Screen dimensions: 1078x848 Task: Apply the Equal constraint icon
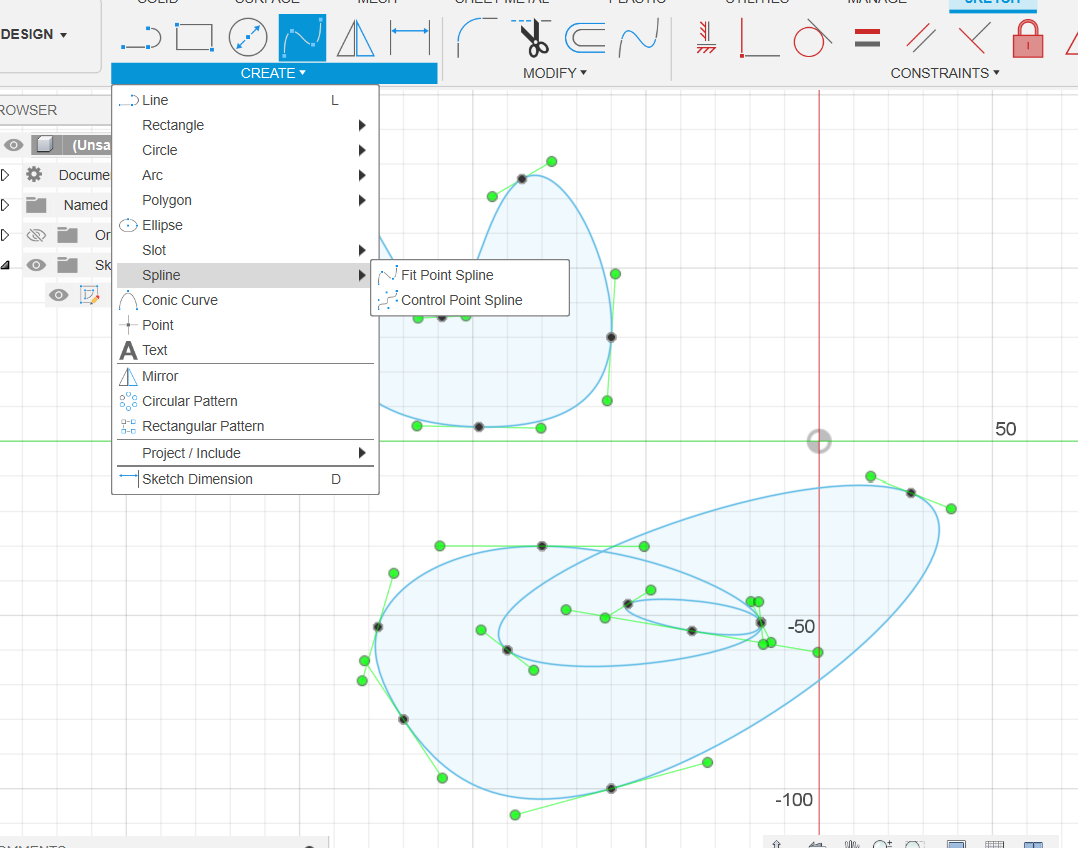(868, 38)
